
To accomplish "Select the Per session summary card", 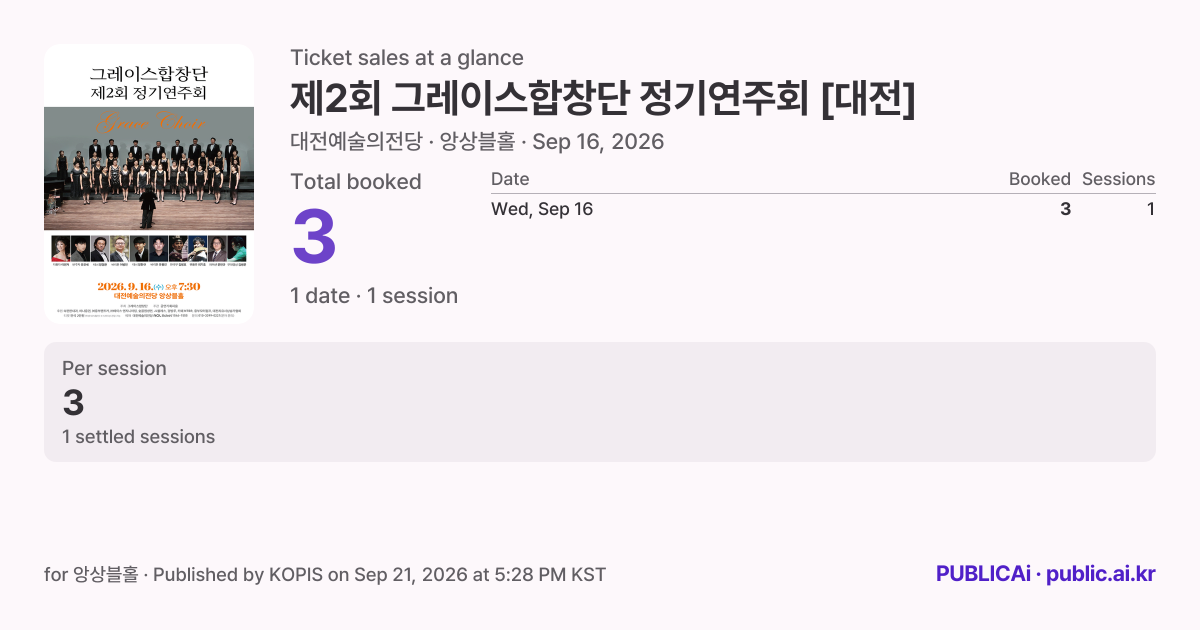I will [x=600, y=402].
